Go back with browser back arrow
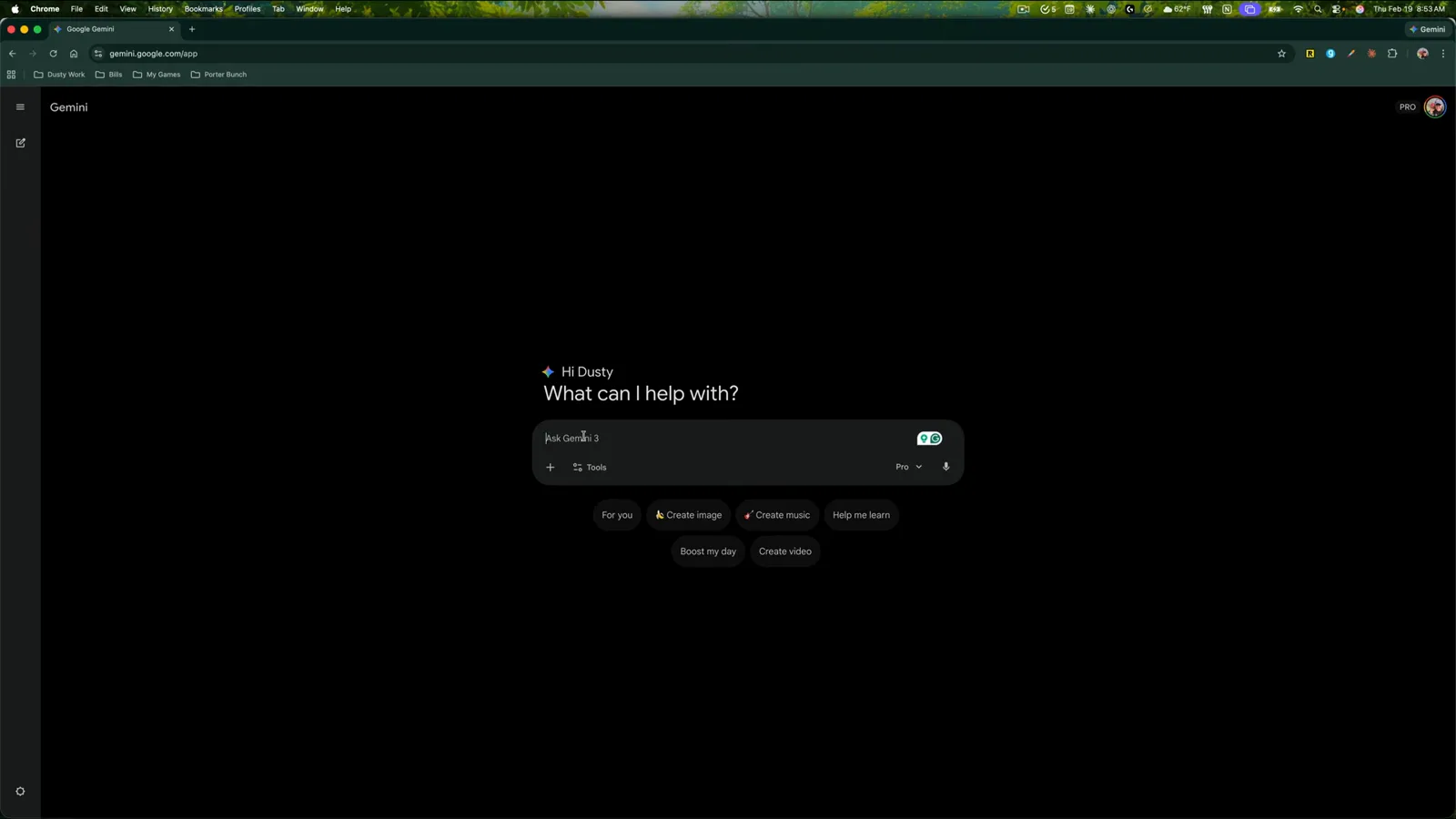1456x819 pixels. click(x=13, y=54)
